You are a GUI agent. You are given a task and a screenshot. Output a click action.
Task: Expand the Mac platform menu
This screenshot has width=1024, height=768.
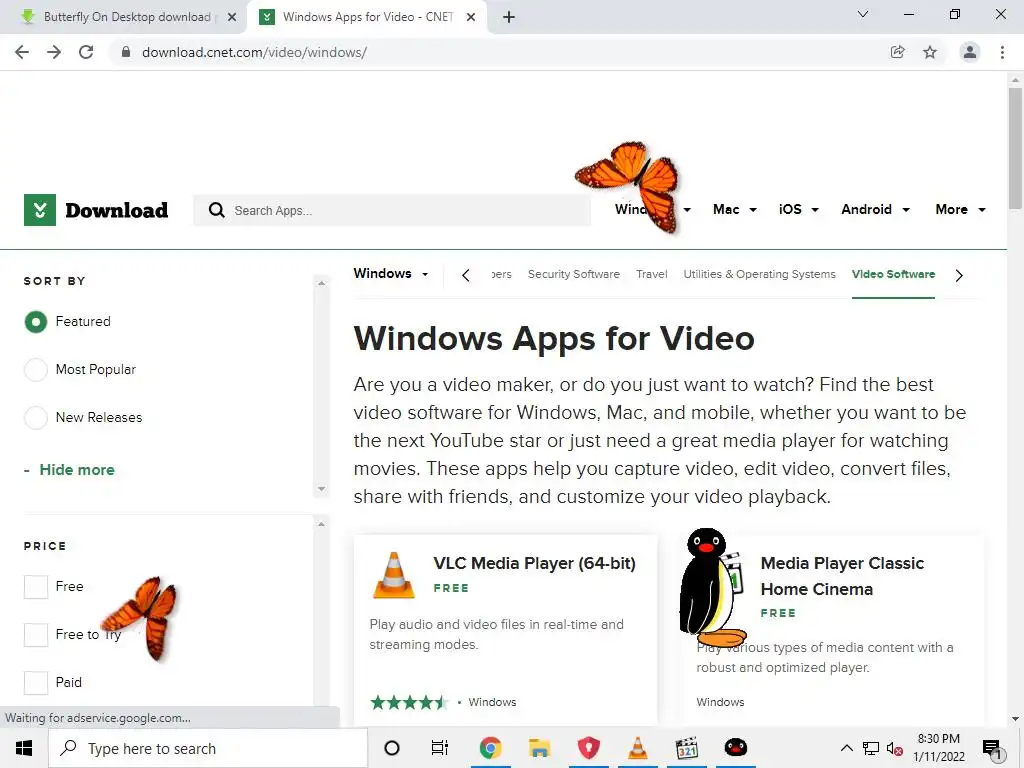[x=735, y=210]
